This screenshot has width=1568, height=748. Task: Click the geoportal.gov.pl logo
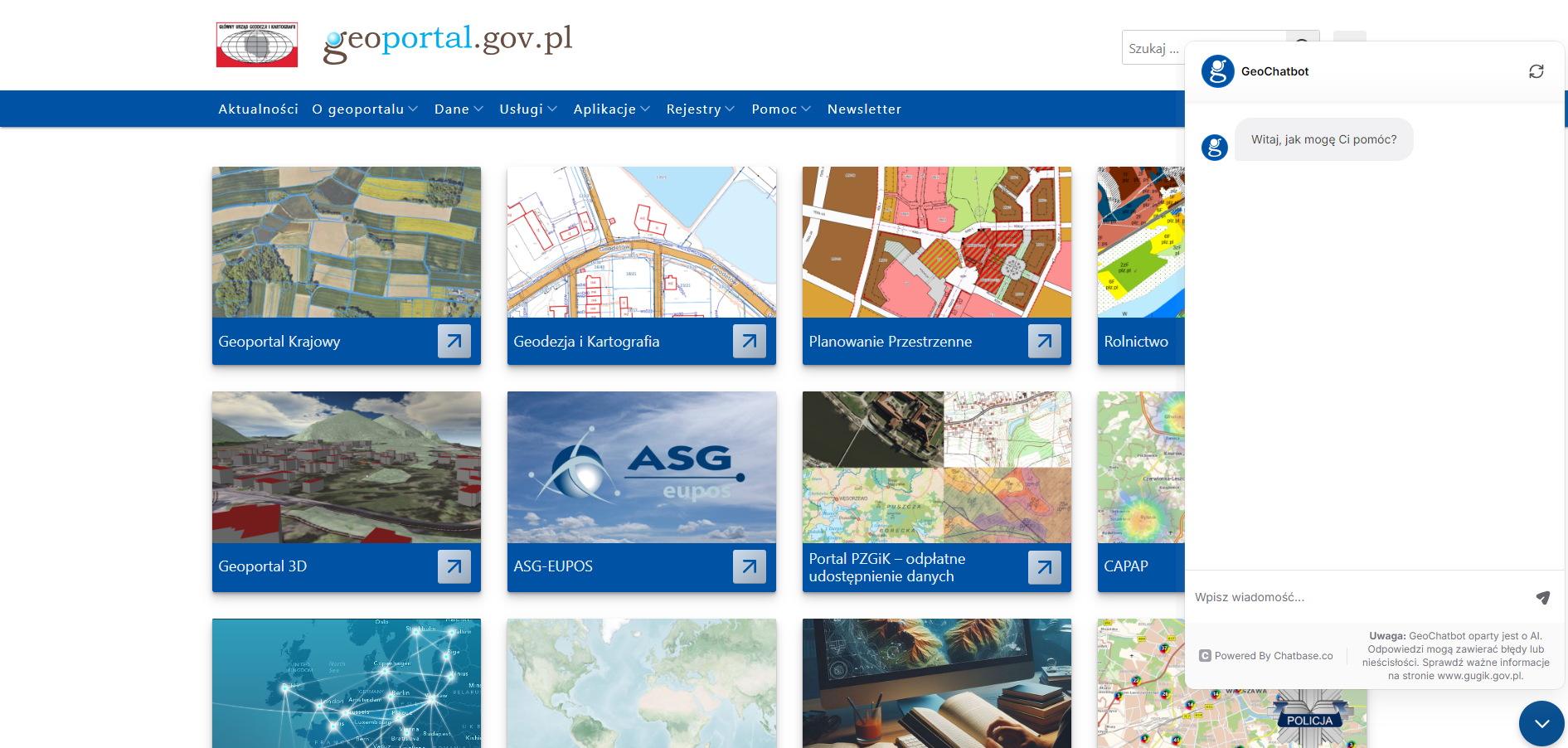(448, 41)
